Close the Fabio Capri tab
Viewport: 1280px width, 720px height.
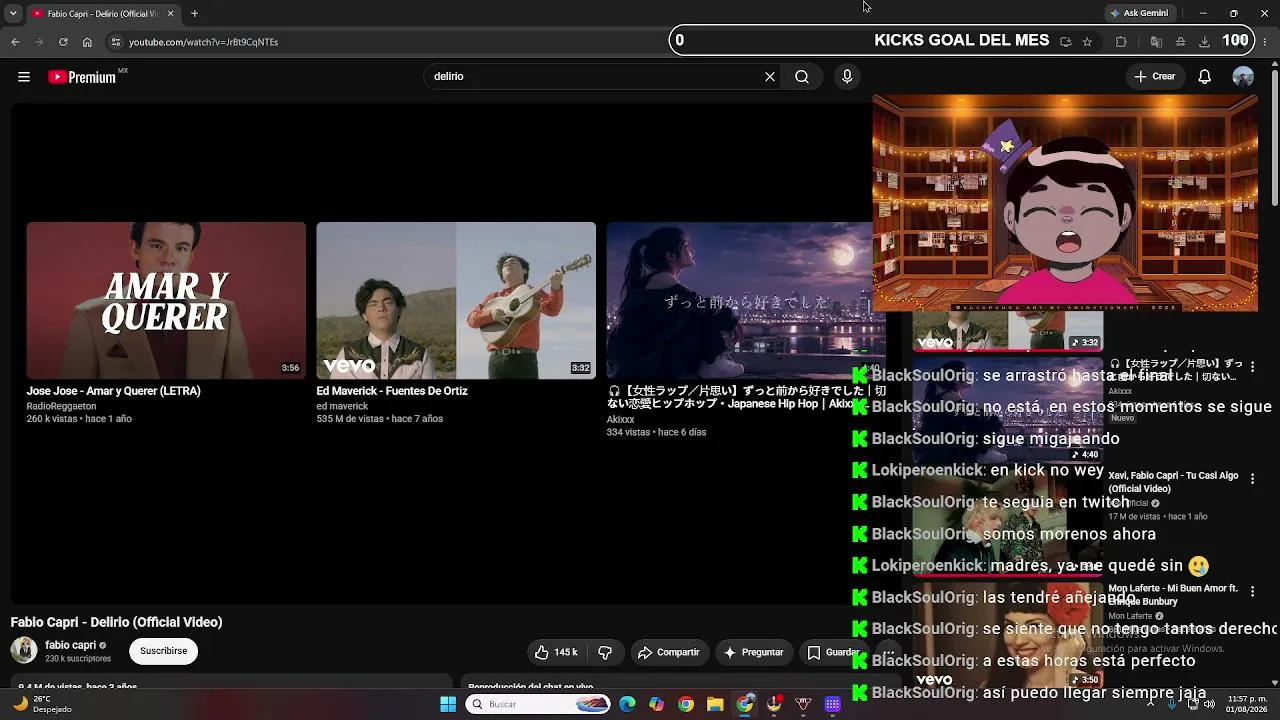(170, 13)
